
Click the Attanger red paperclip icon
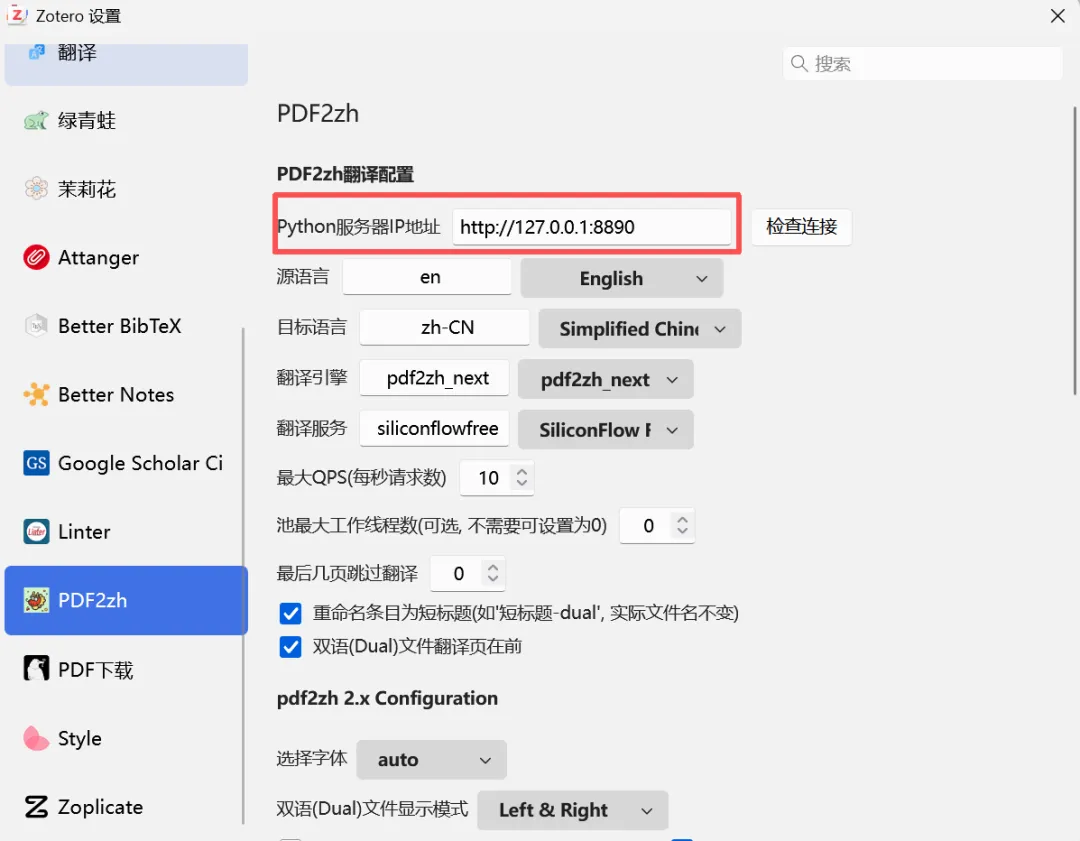tap(36, 258)
